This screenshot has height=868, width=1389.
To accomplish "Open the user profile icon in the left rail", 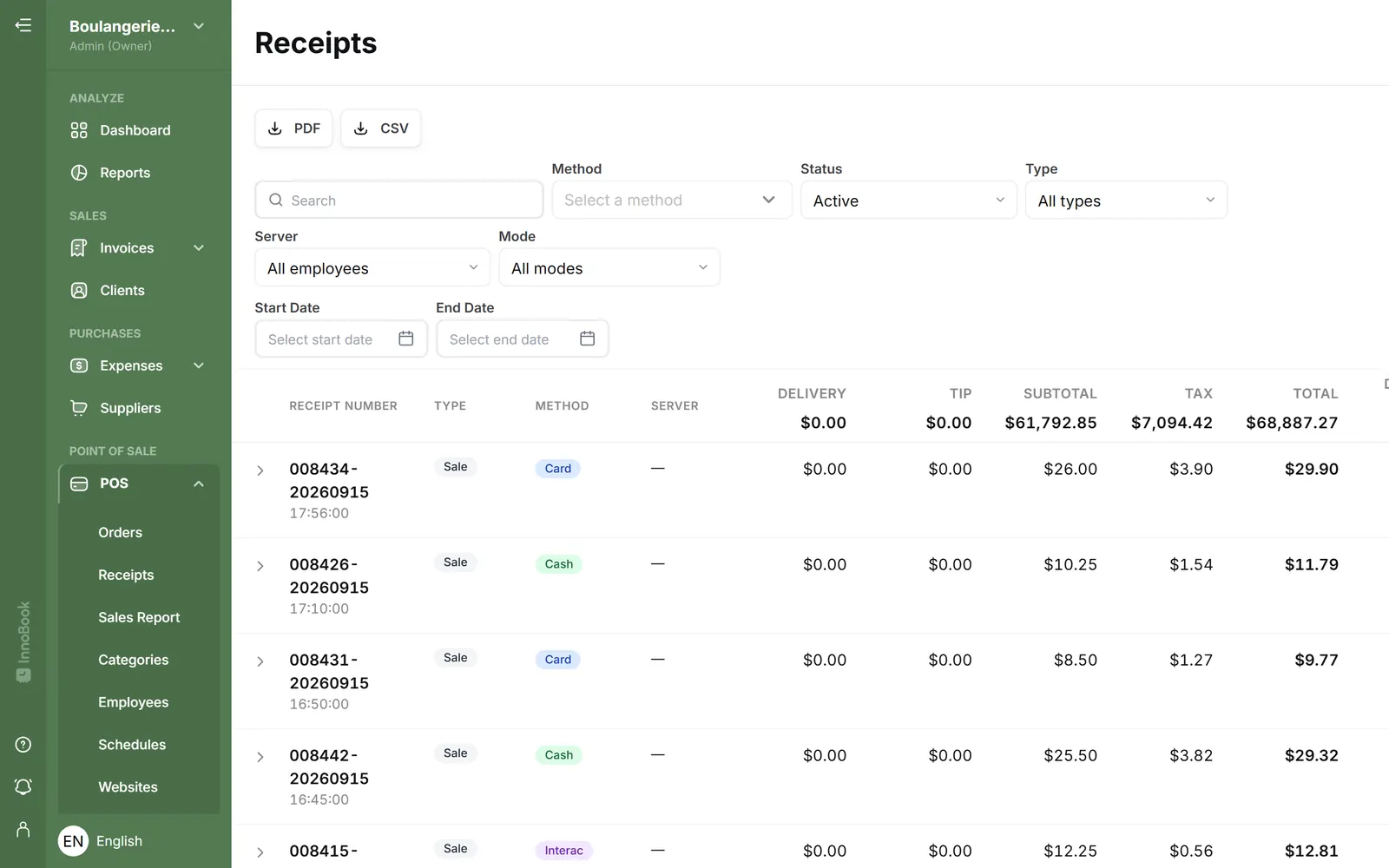I will [23, 830].
